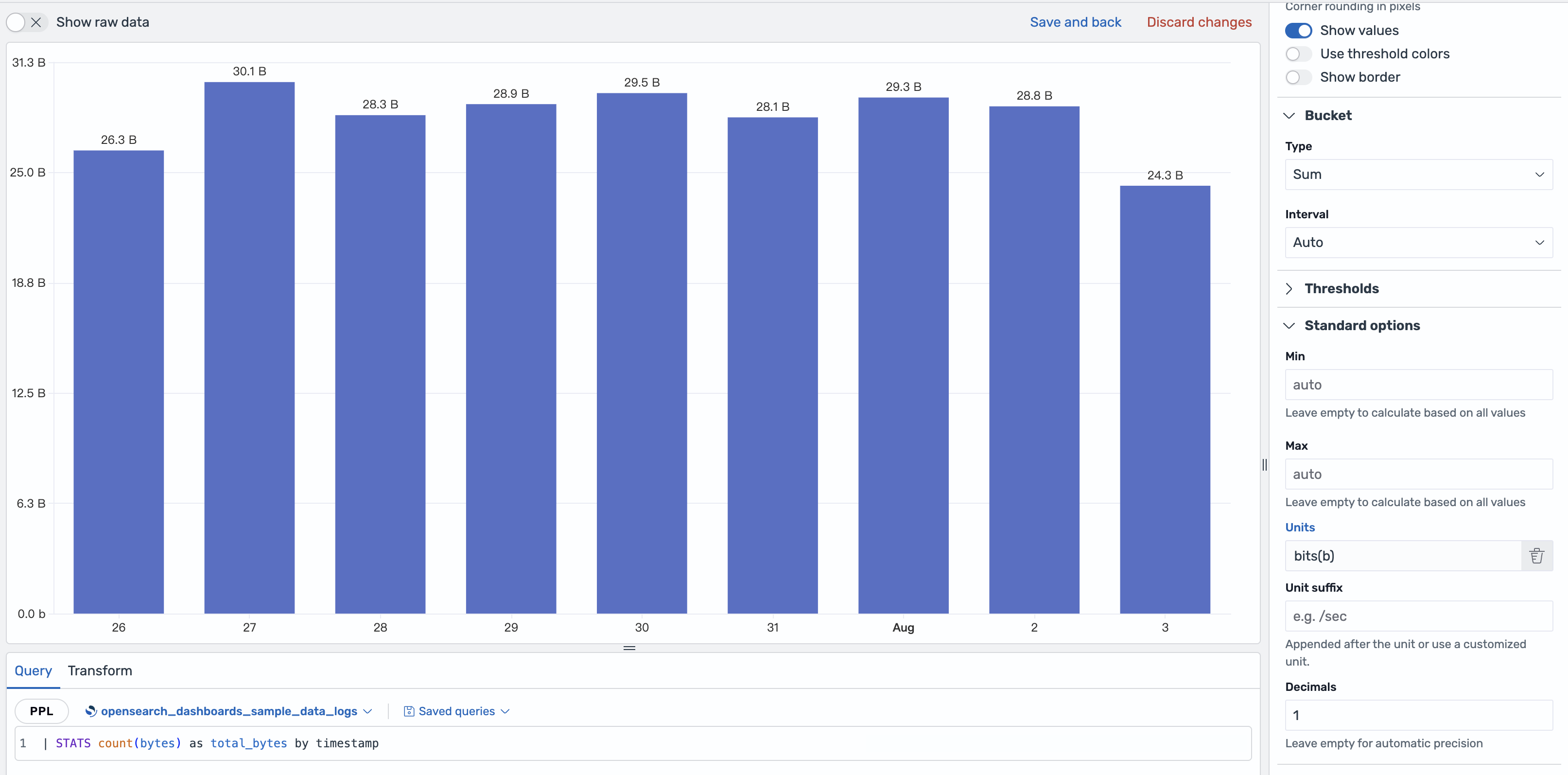Screen dimensions: 1568x775
Task: Click the bar for date 3
Action: click(1165, 399)
